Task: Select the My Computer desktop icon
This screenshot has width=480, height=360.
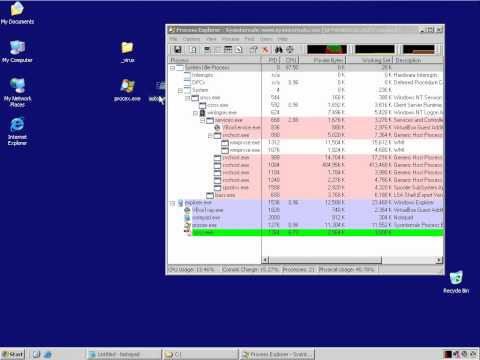Action: point(17,52)
